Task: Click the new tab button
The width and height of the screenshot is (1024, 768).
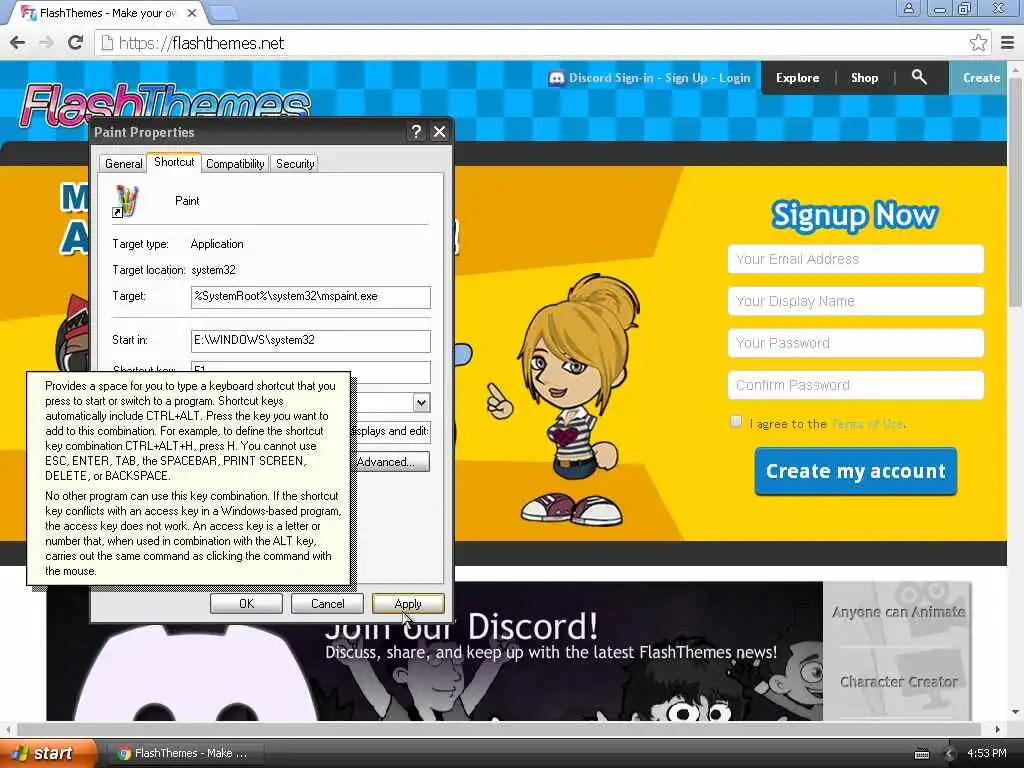Action: 226,12
